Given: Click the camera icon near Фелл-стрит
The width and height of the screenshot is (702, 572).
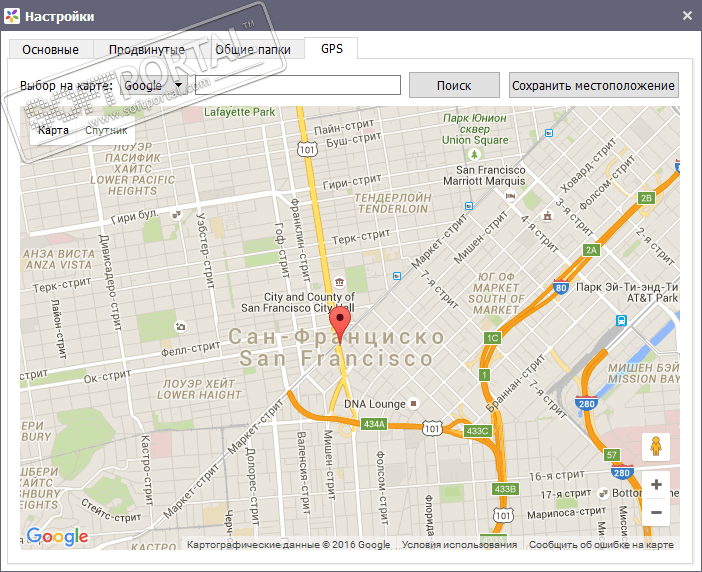Looking at the screenshot, I should click(180, 327).
